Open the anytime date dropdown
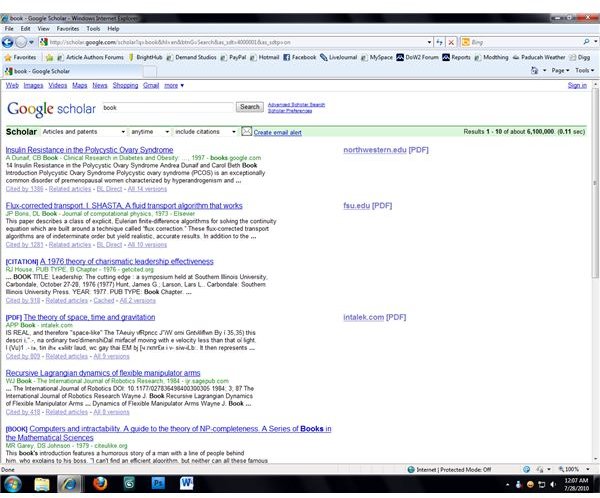Viewport: 600px width, 498px height. click(150, 132)
